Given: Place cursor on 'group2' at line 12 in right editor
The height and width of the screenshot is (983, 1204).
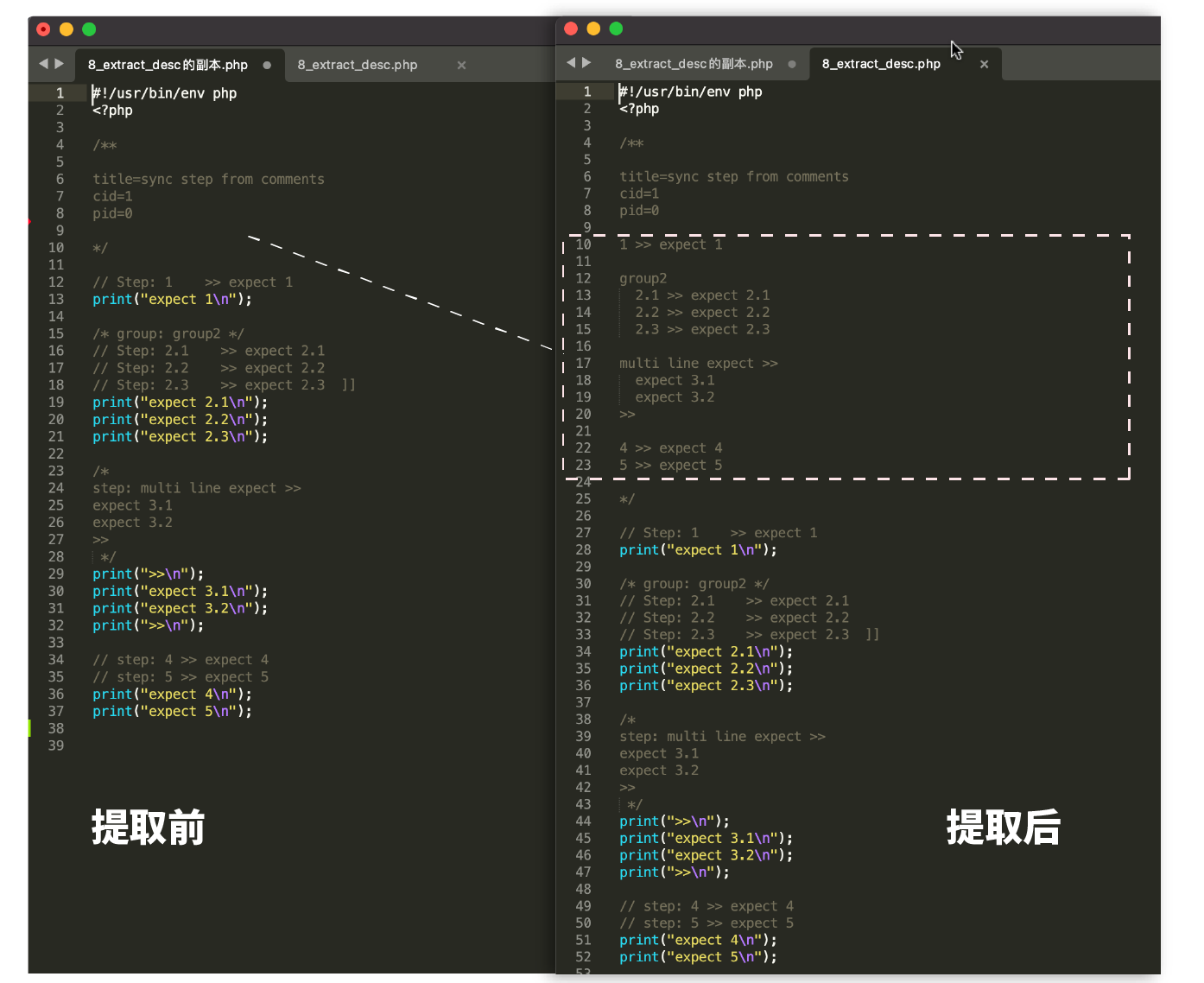Looking at the screenshot, I should (x=643, y=279).
